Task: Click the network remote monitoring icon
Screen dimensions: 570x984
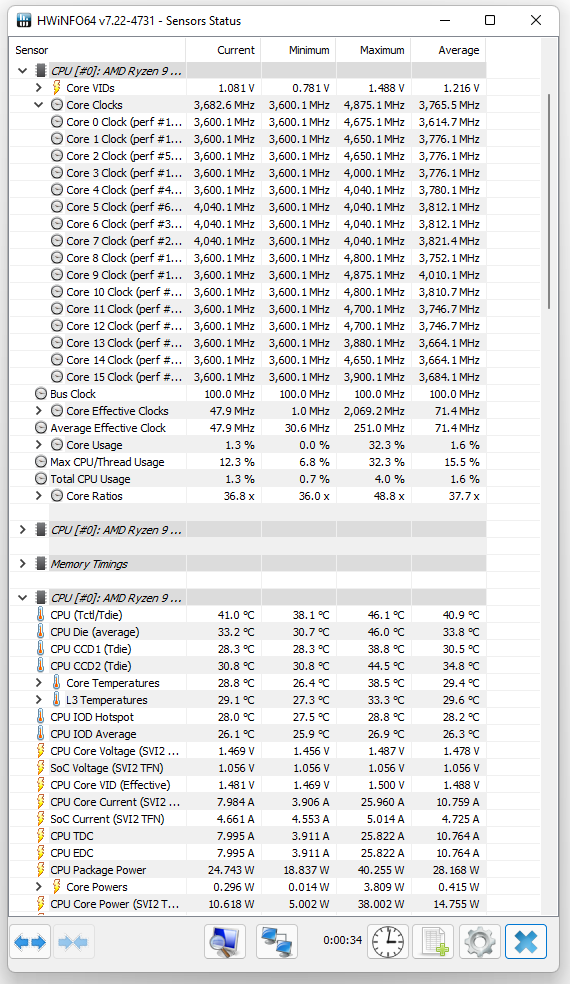Action: (277, 941)
